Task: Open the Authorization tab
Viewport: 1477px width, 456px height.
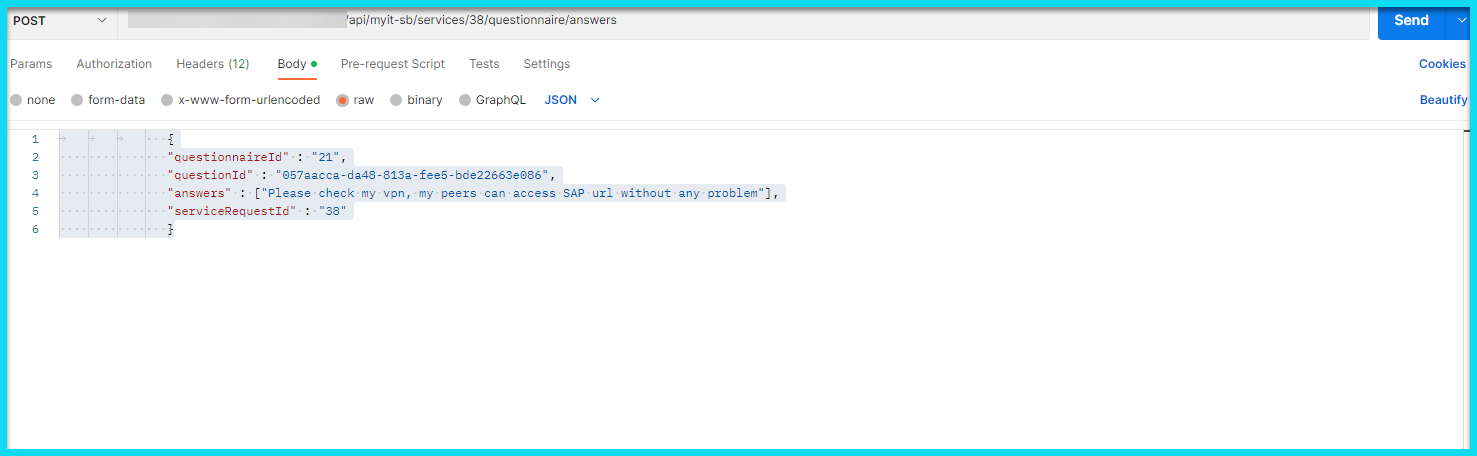Action: [x=114, y=64]
